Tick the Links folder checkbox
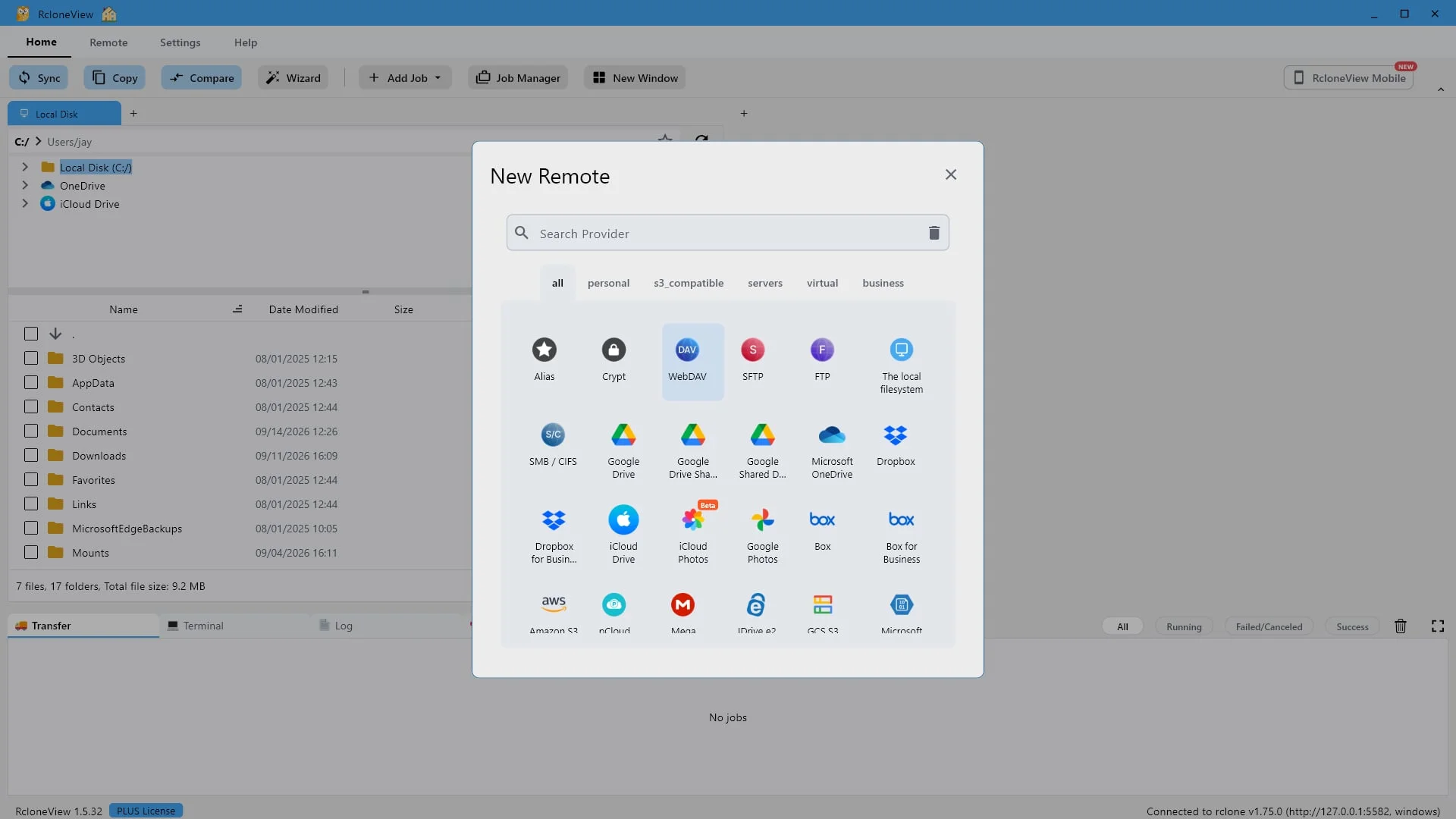The image size is (1456, 819). pyautogui.click(x=31, y=504)
